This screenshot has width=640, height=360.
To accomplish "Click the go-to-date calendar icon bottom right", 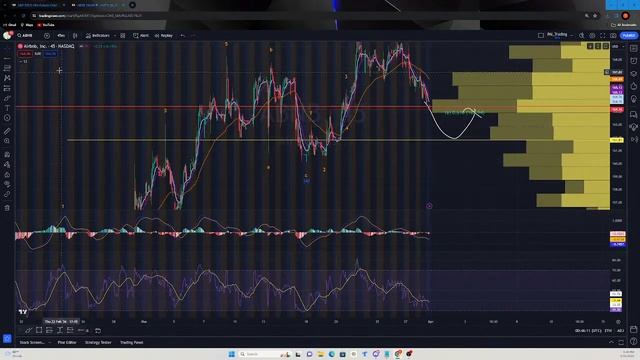I will (x=633, y=329).
